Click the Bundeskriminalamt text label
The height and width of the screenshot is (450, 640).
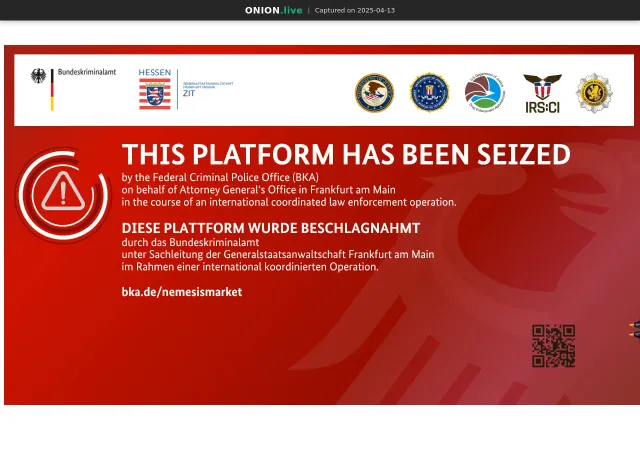[87, 72]
